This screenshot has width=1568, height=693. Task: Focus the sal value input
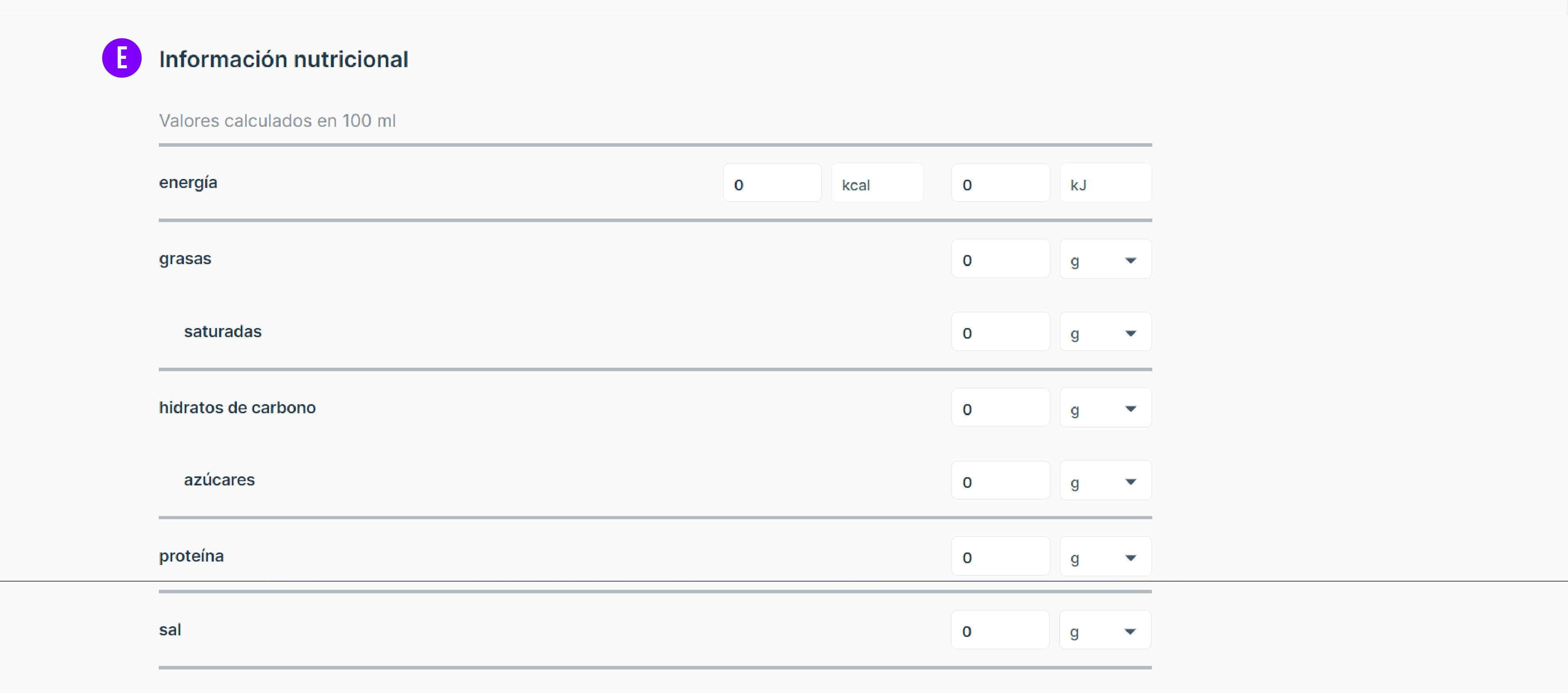999,631
